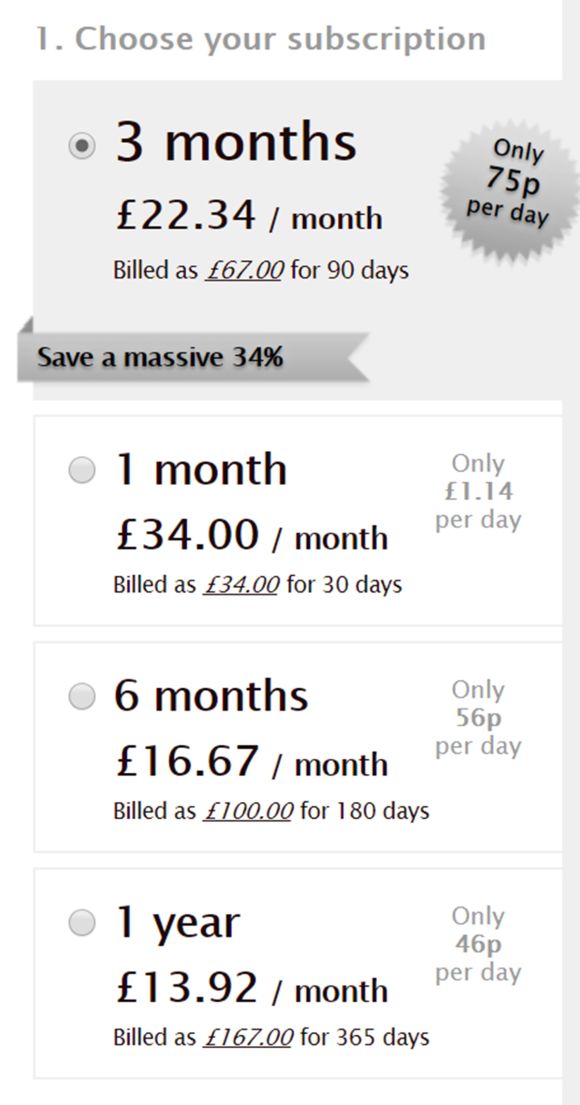
Task: Follow the £100.00 billed amount link
Action: 247,811
